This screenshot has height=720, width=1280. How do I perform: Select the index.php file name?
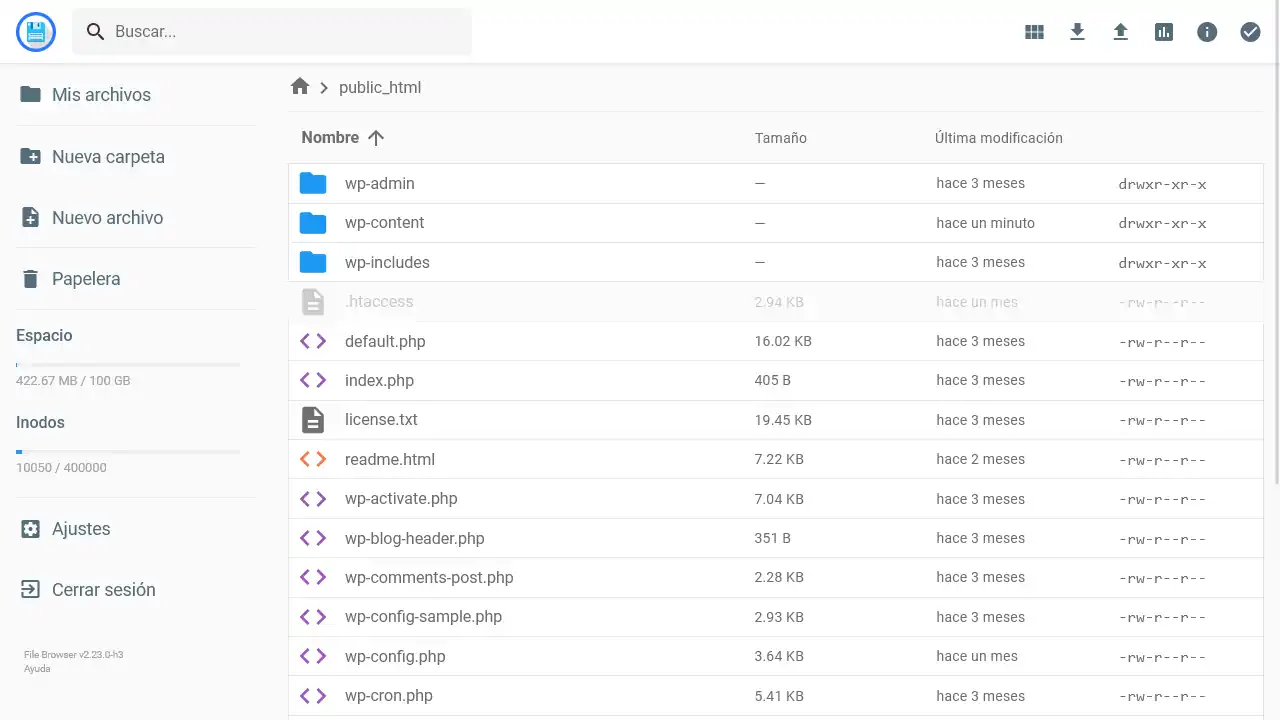[x=379, y=380]
